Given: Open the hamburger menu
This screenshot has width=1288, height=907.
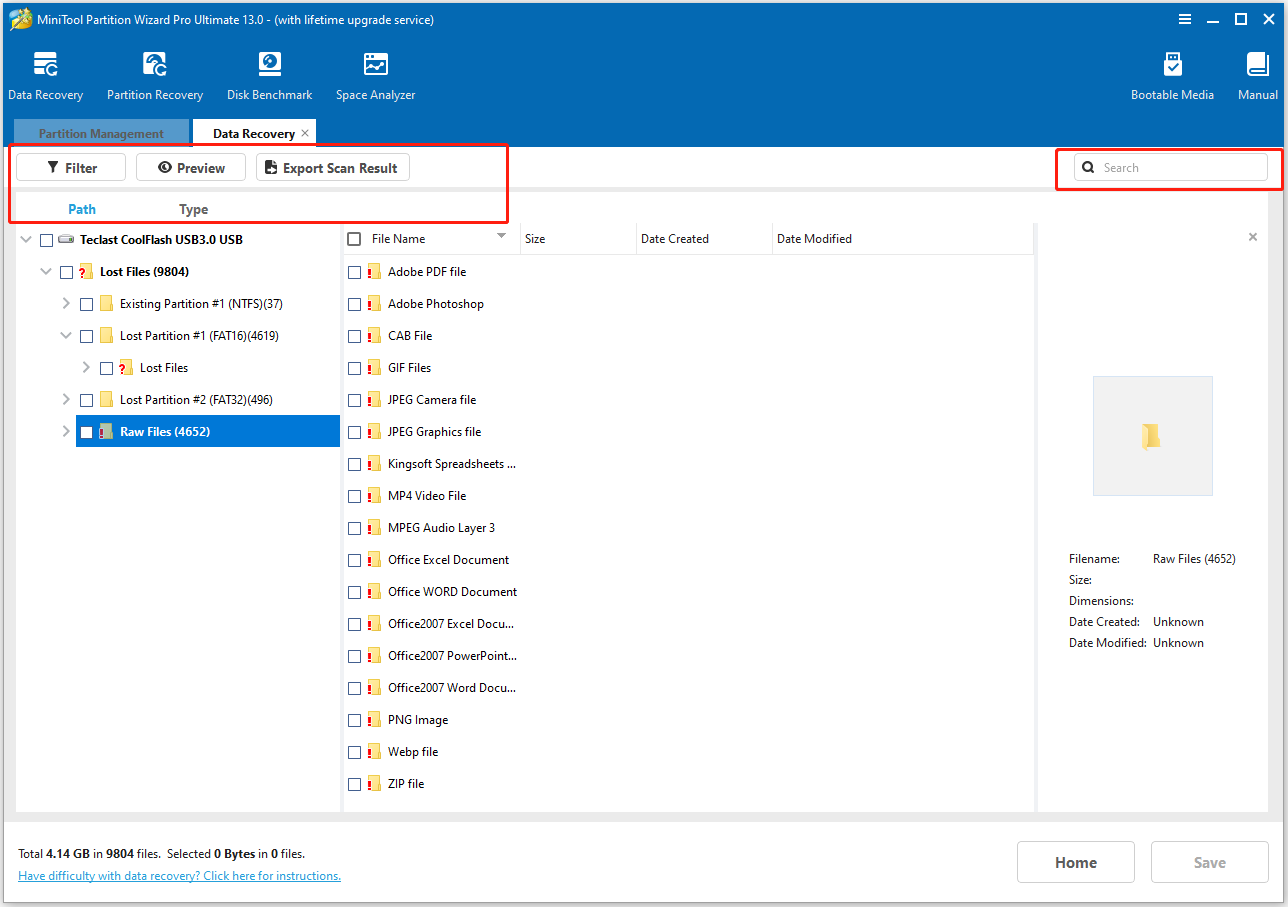Looking at the screenshot, I should (1185, 18).
